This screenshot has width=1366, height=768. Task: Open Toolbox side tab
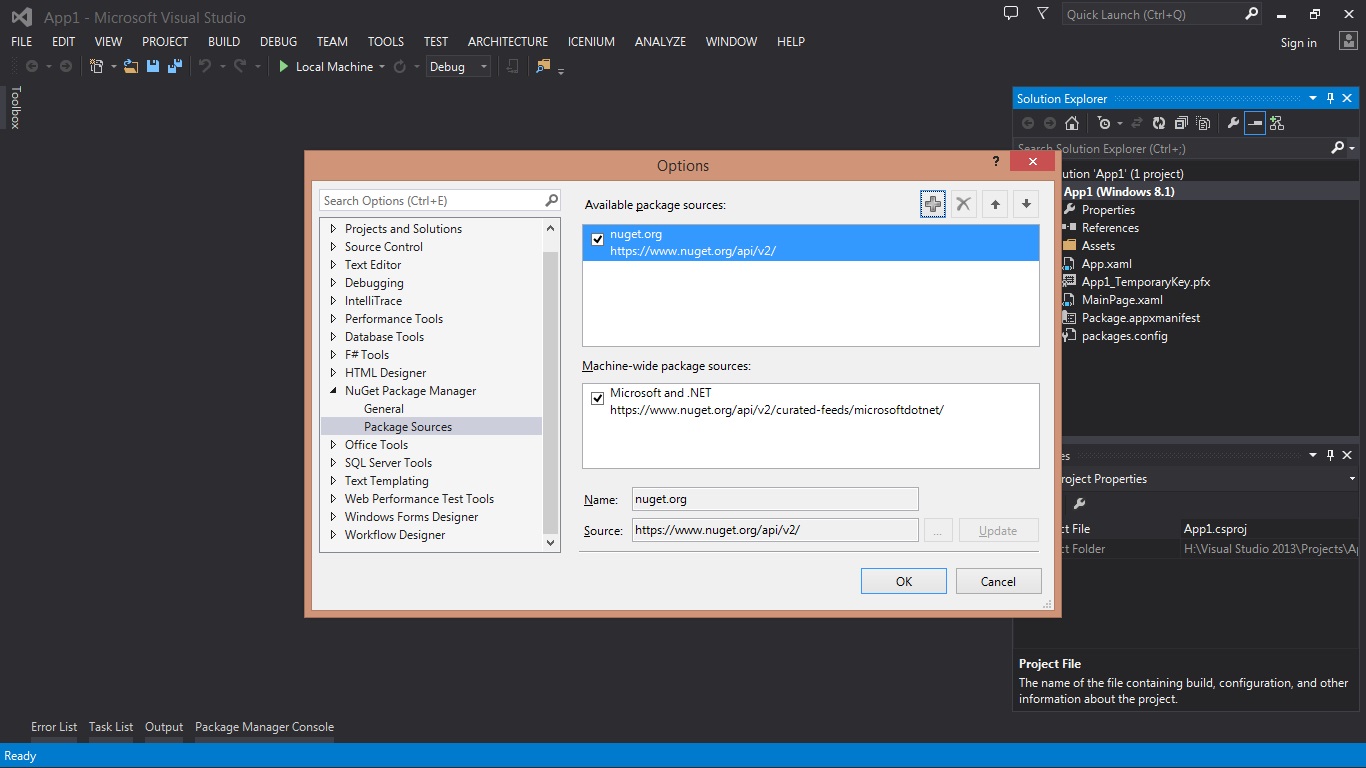pos(15,107)
